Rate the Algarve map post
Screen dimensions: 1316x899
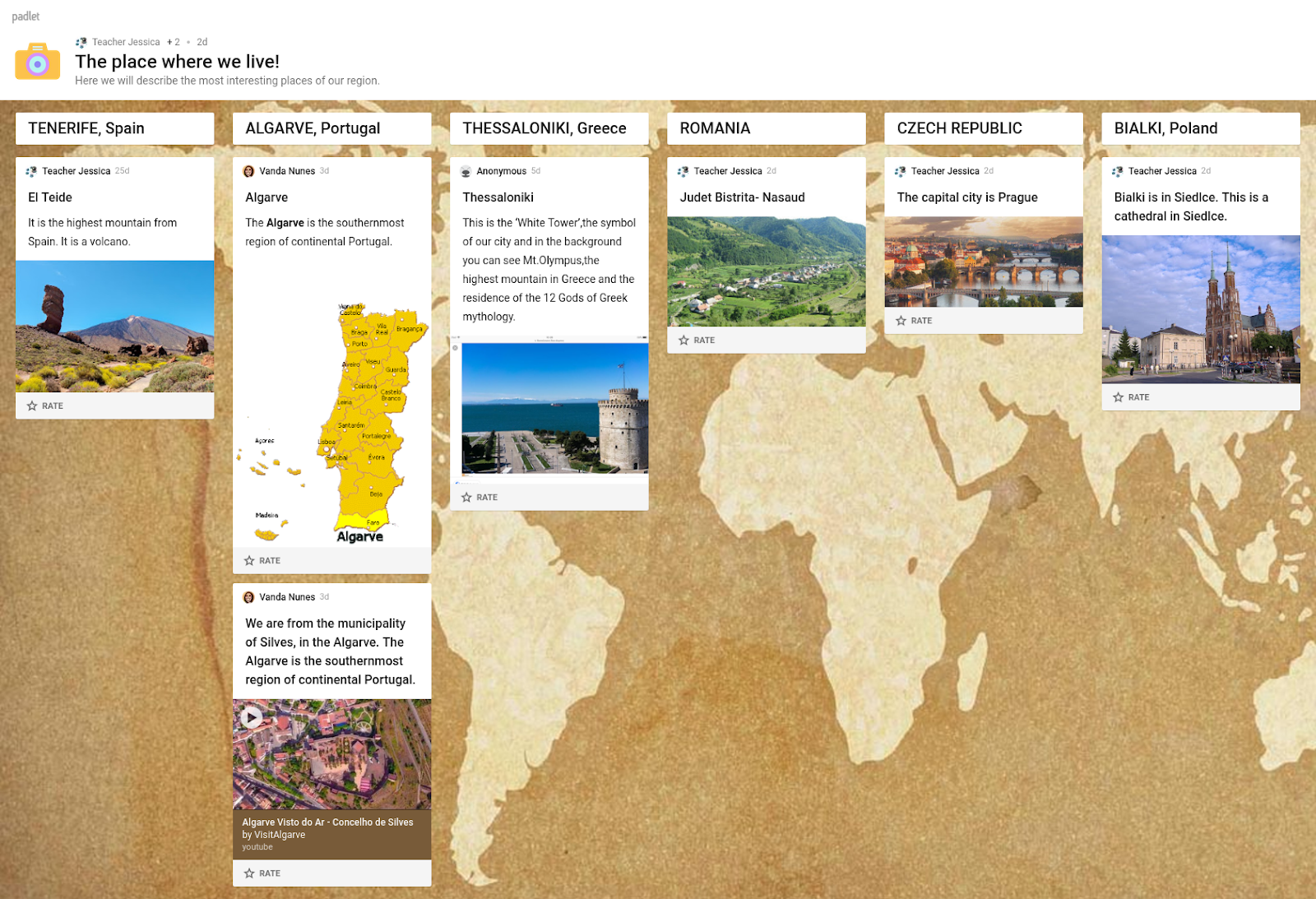(262, 560)
